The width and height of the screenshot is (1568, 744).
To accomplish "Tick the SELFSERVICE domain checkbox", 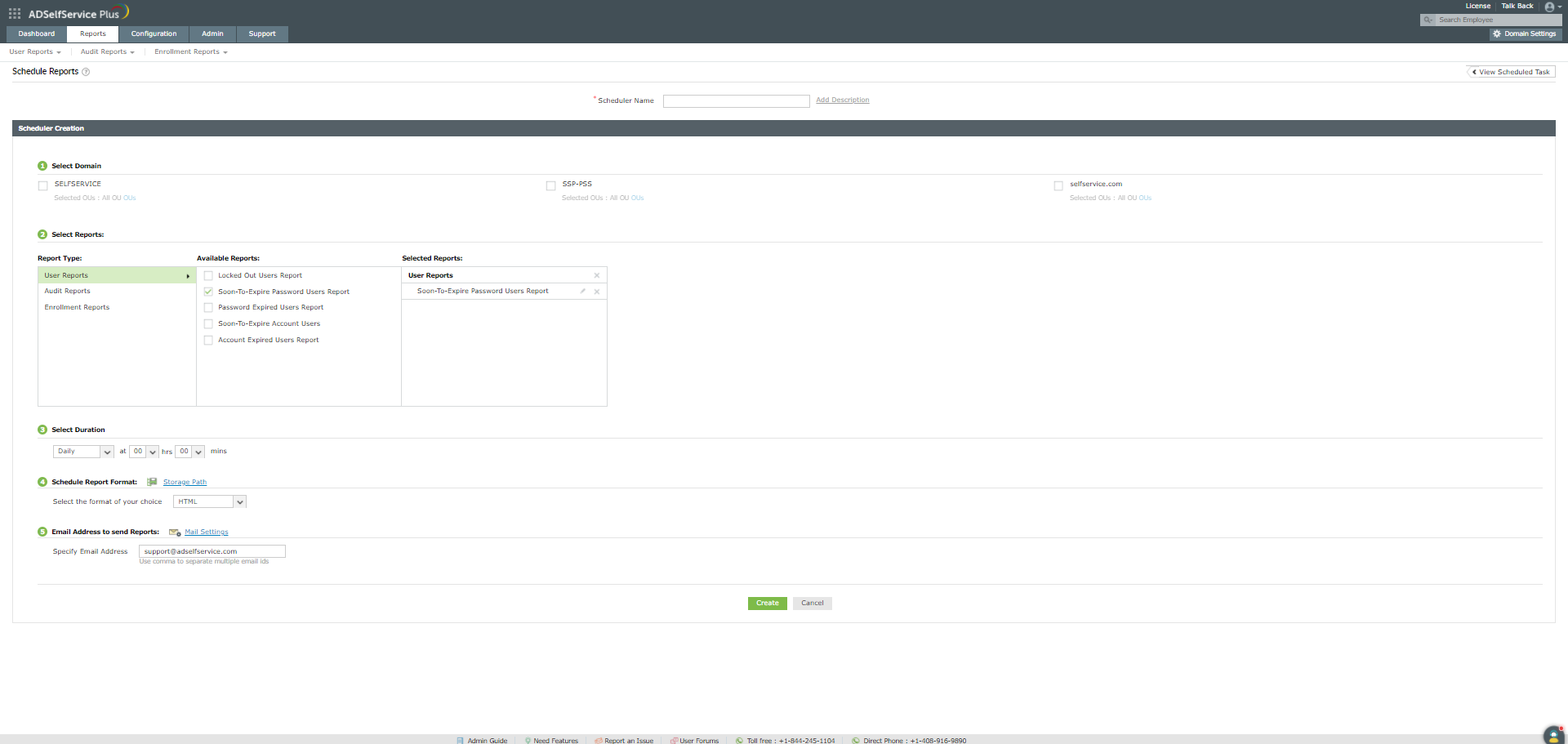I will coord(43,186).
